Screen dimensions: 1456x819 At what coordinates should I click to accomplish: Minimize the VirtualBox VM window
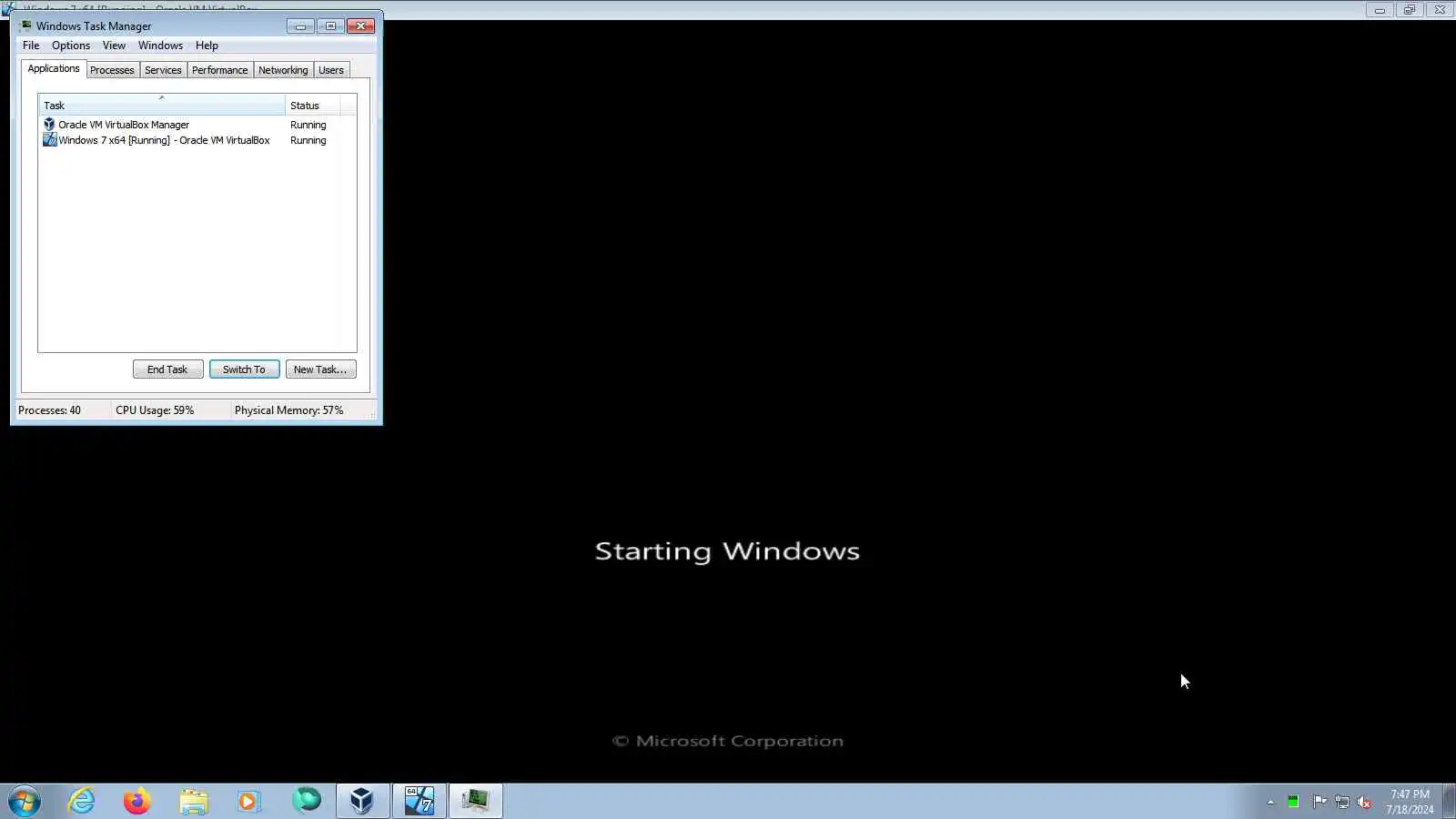[1380, 10]
